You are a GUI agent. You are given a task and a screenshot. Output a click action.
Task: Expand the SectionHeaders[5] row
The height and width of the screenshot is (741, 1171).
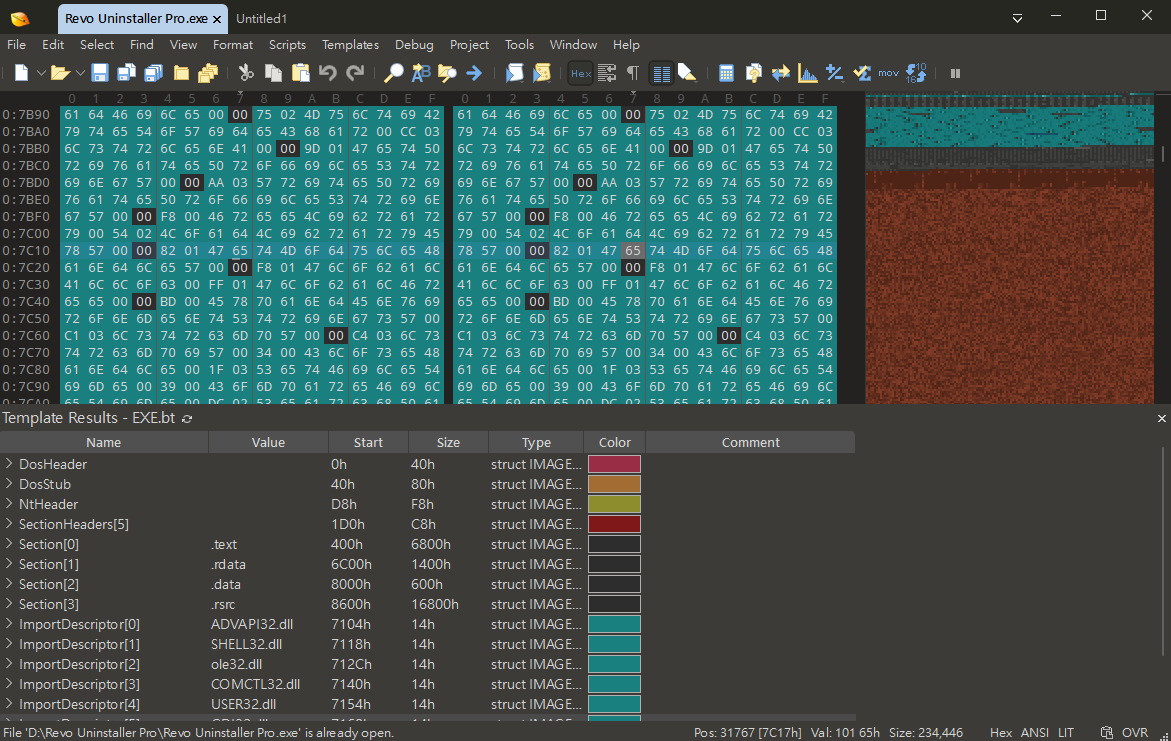[x=9, y=524]
